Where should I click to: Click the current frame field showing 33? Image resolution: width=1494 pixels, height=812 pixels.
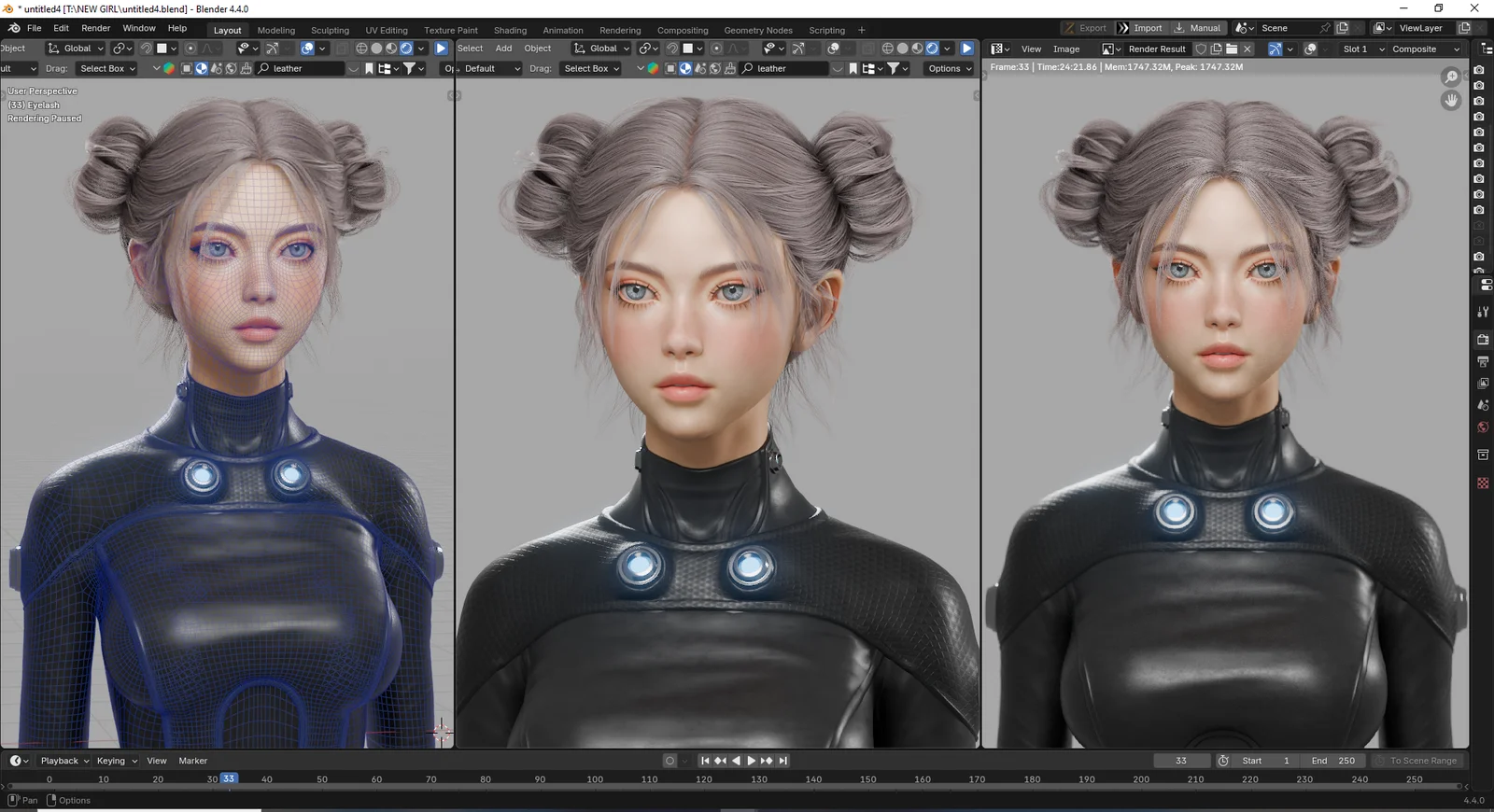(x=1181, y=761)
